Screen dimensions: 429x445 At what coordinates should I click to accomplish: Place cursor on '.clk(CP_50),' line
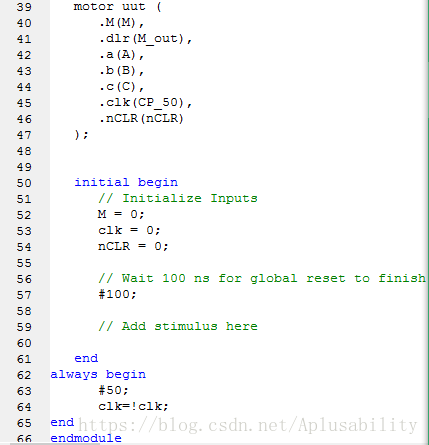click(x=145, y=103)
